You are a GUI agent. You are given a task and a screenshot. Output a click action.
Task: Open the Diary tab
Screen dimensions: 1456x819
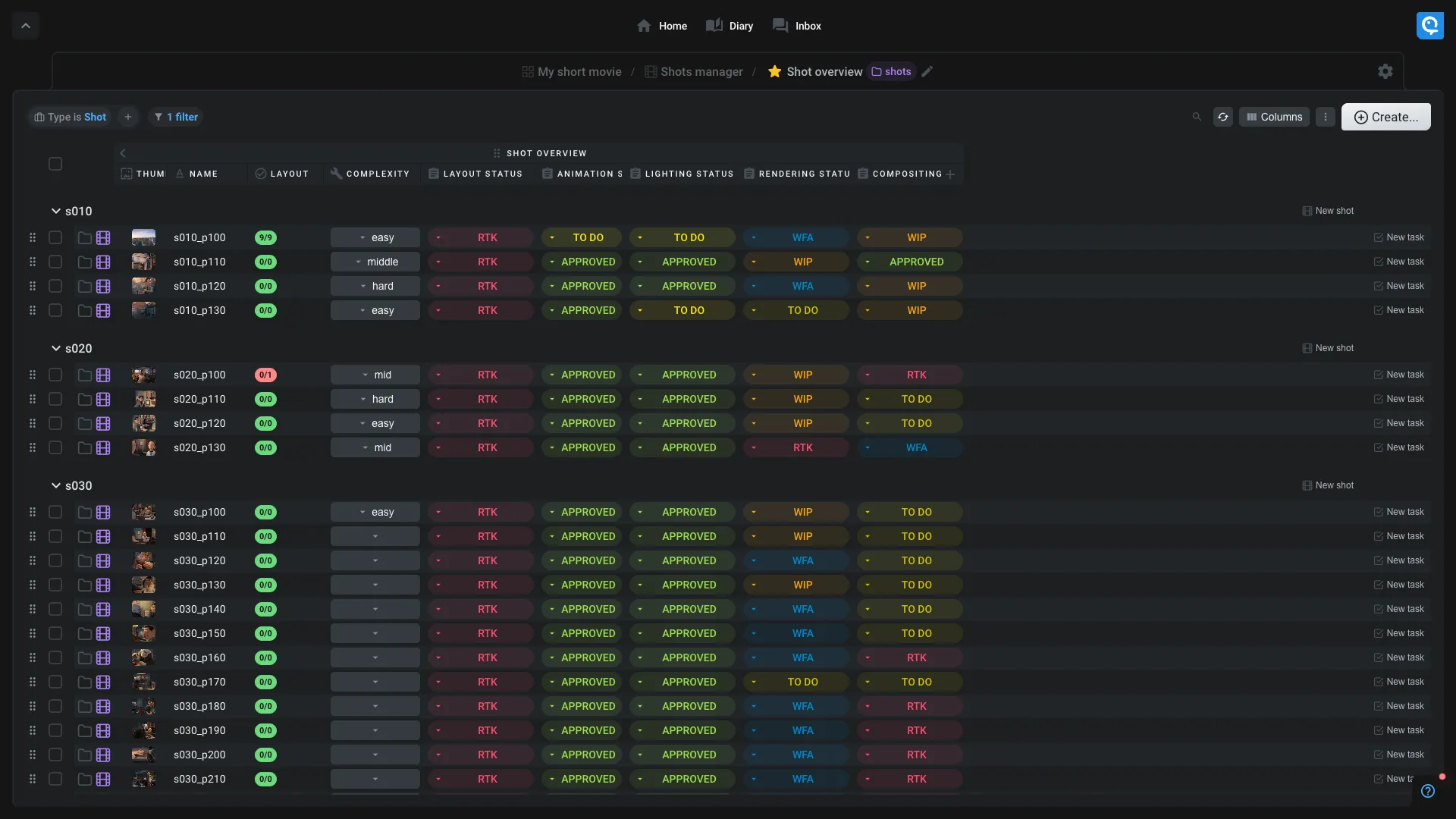730,26
